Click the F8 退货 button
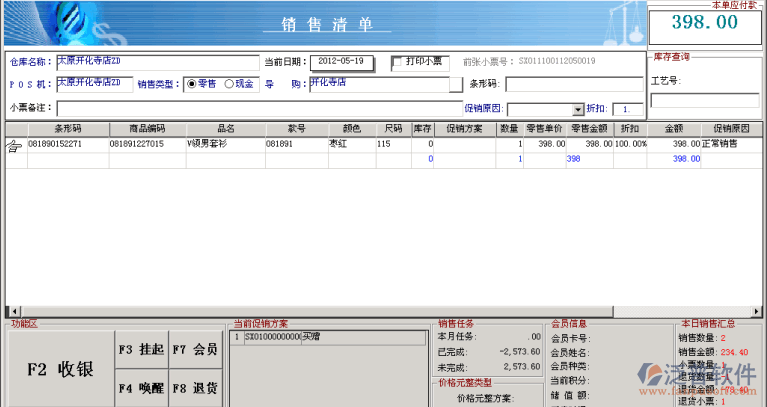Screen dimensions: 767x407 [x=195, y=388]
